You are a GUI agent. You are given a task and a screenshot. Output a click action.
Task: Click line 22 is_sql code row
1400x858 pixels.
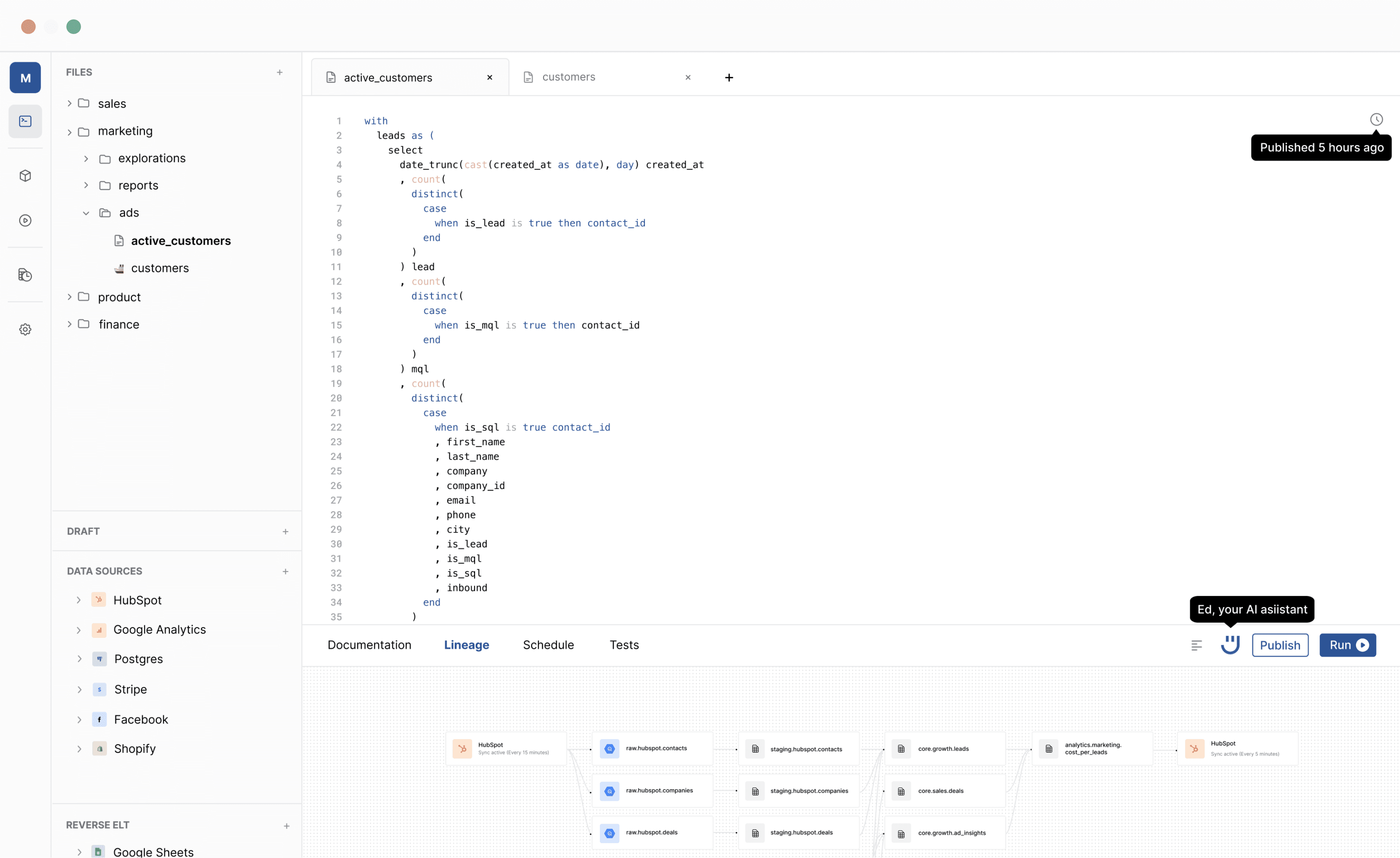(x=522, y=427)
